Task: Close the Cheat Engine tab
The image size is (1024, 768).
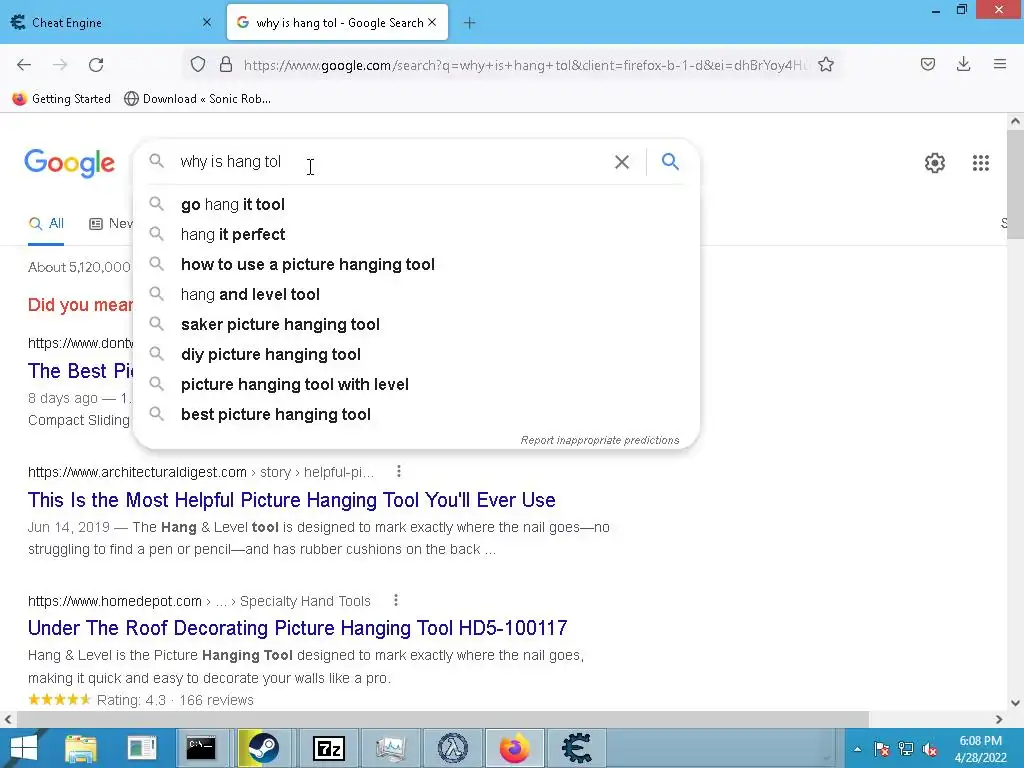Action: tap(206, 23)
